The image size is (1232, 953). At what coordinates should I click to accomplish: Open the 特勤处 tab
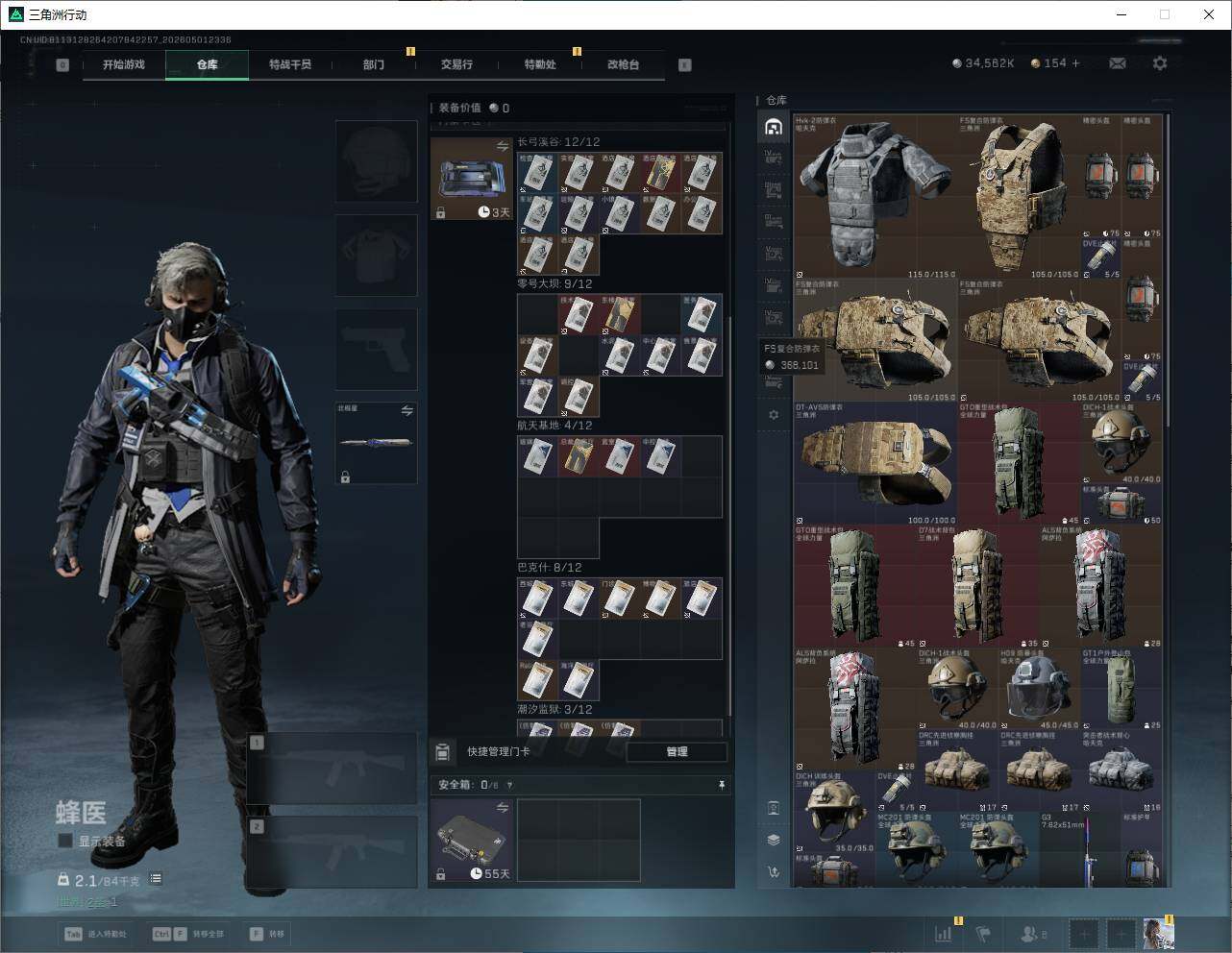coord(540,64)
